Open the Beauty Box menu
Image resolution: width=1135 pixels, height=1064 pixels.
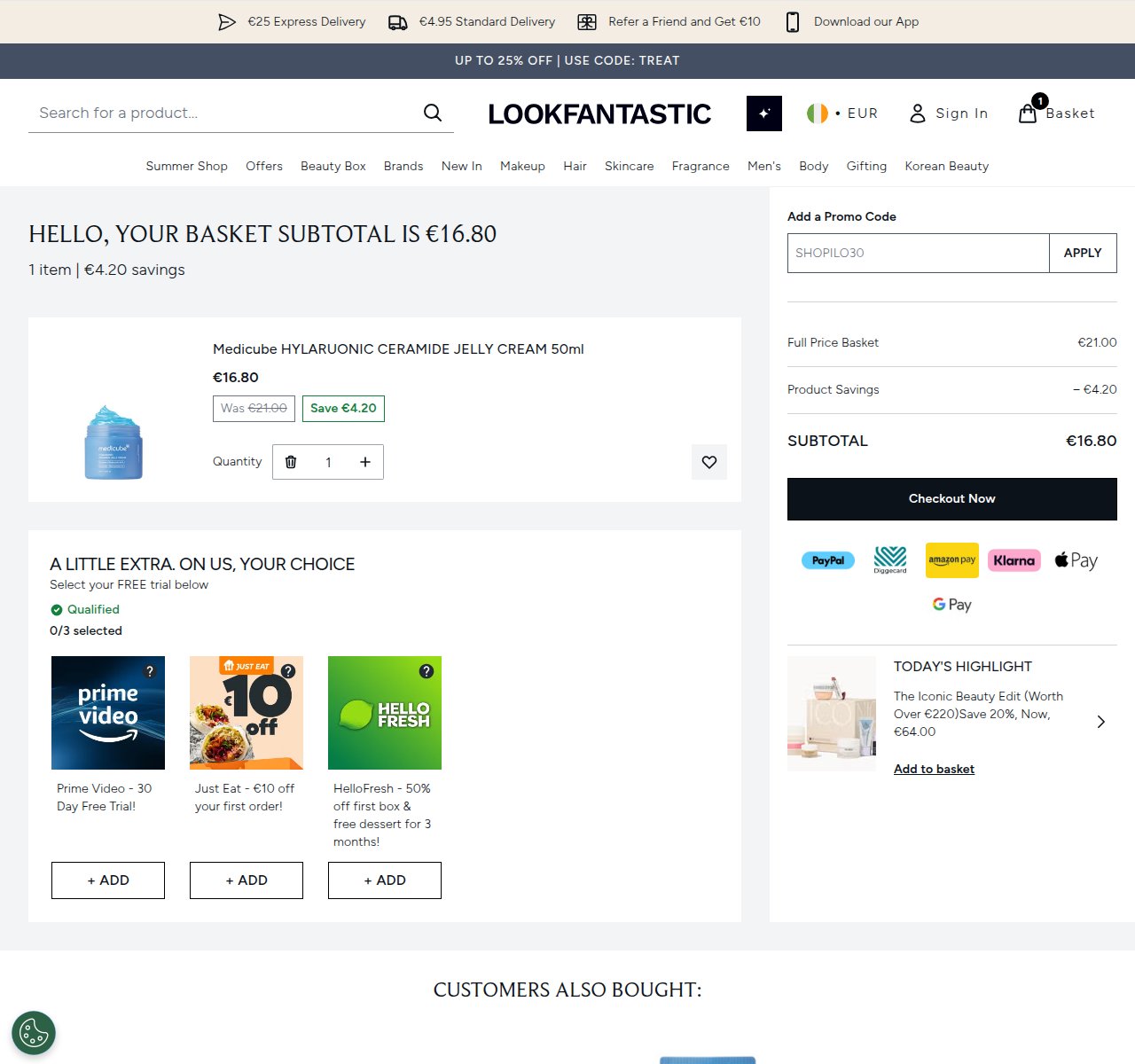click(333, 166)
